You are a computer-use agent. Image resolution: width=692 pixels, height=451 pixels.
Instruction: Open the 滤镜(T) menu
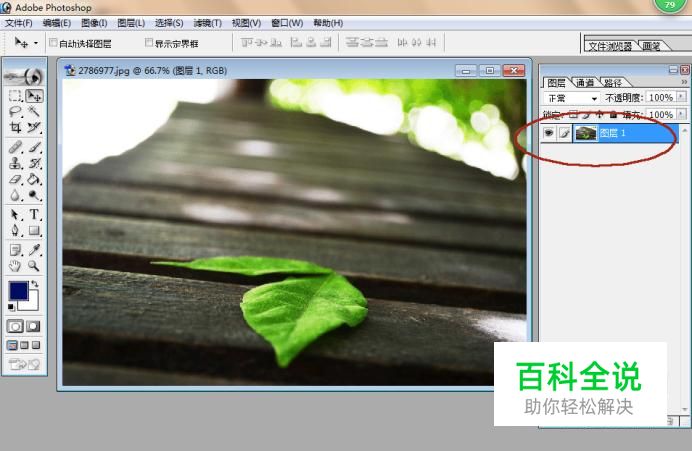207,23
